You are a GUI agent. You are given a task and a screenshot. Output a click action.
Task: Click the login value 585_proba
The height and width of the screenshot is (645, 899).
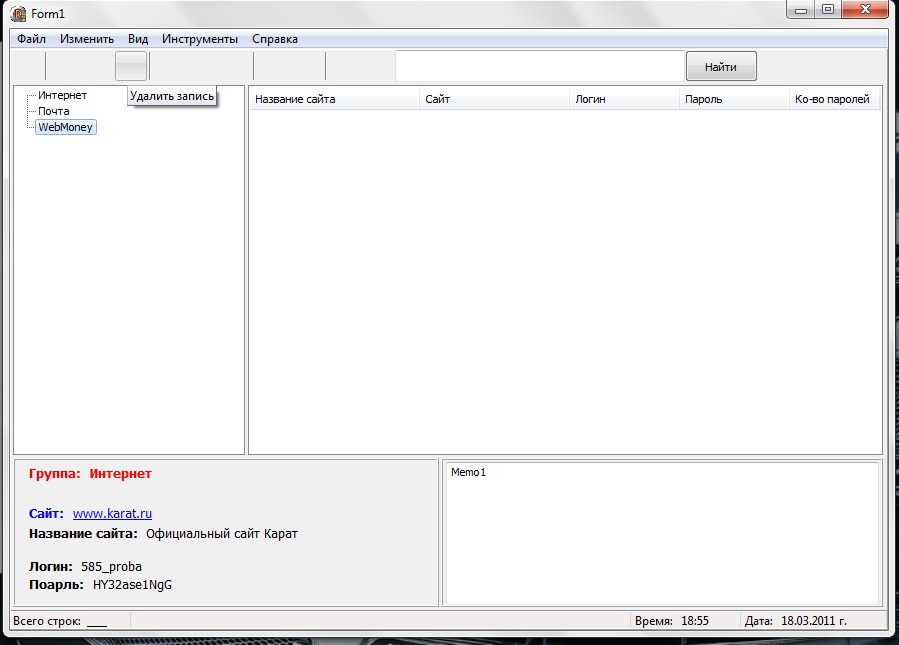click(x=111, y=566)
